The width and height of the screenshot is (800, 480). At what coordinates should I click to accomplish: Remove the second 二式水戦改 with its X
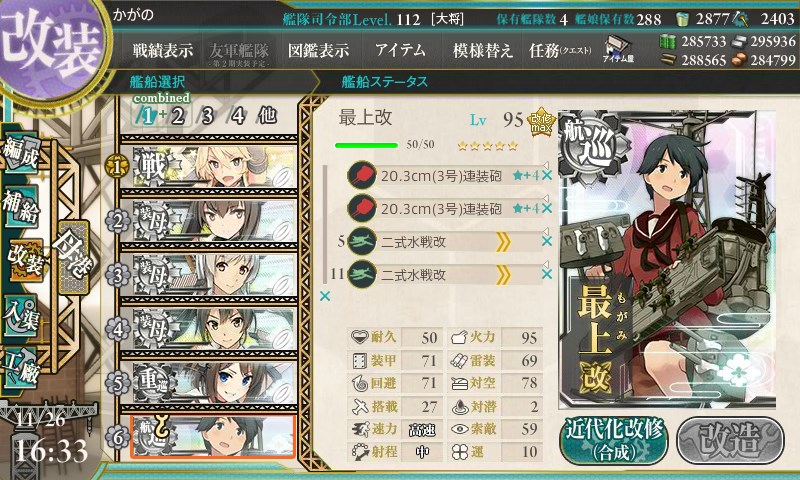coord(546,274)
